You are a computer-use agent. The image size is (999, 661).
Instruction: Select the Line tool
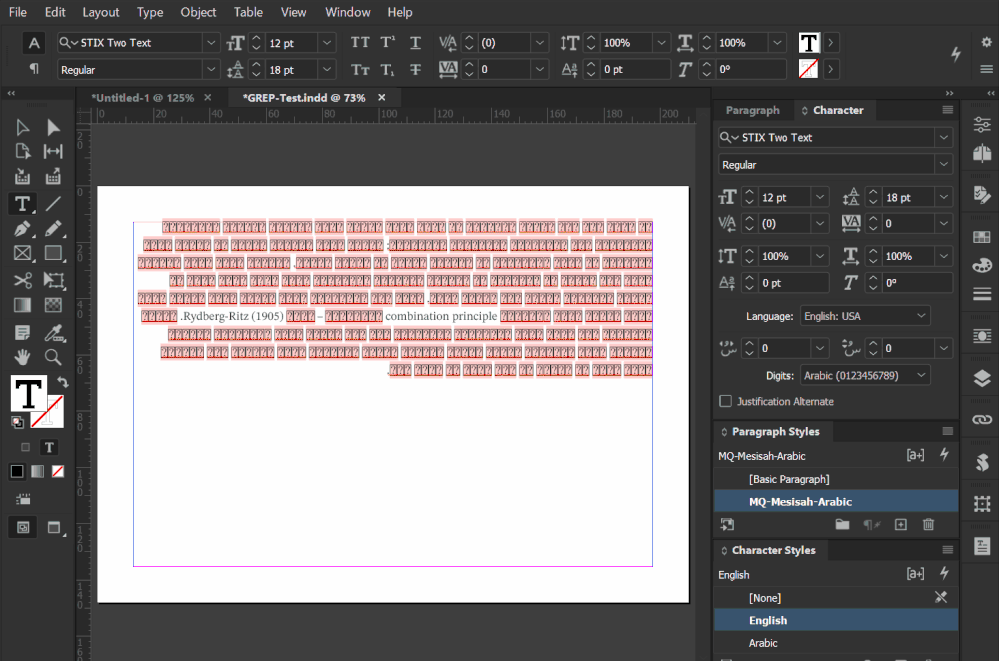point(54,204)
